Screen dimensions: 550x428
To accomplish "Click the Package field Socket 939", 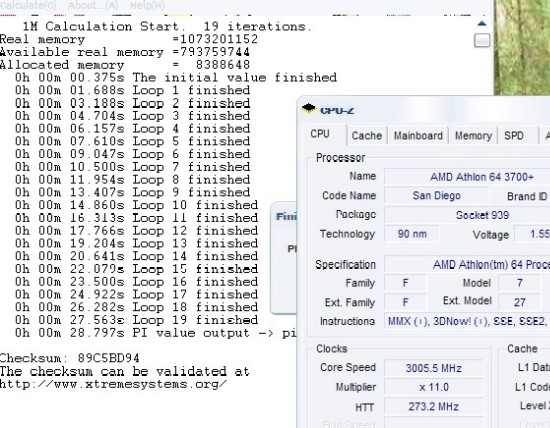I will click(x=467, y=215).
